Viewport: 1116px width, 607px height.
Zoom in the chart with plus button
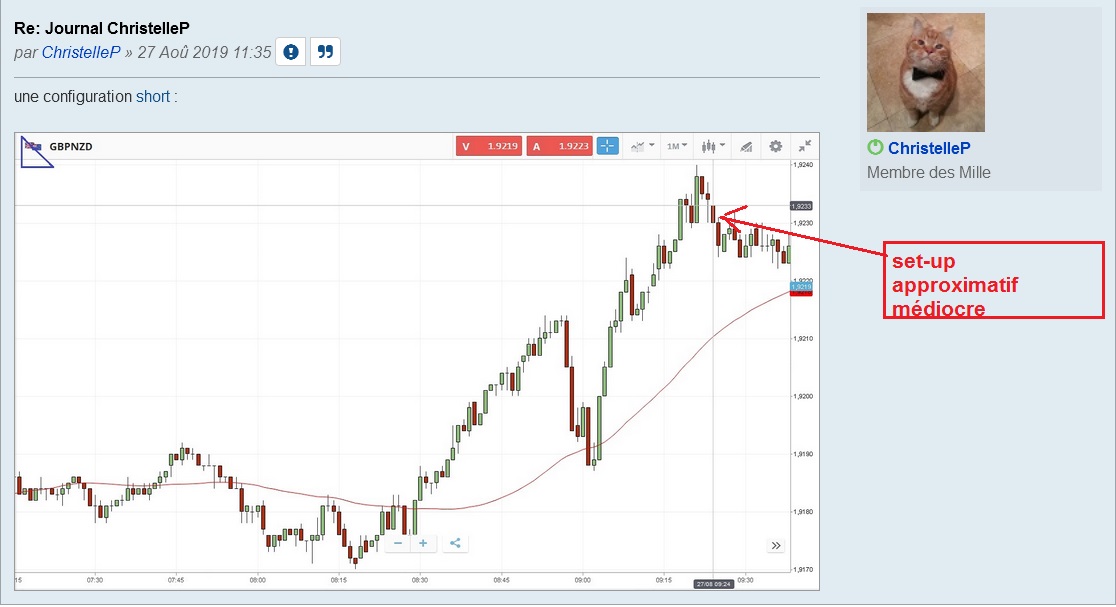pos(423,543)
